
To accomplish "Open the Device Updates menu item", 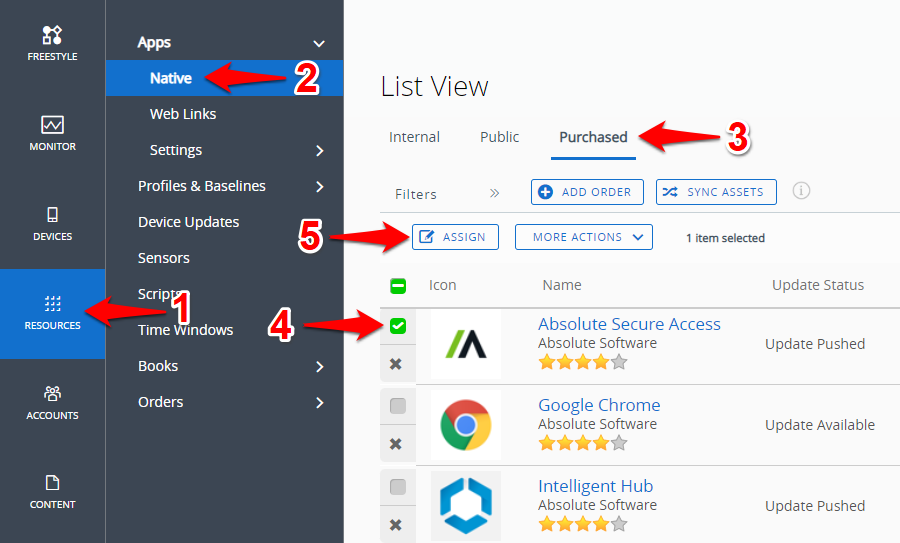I will click(x=188, y=222).
